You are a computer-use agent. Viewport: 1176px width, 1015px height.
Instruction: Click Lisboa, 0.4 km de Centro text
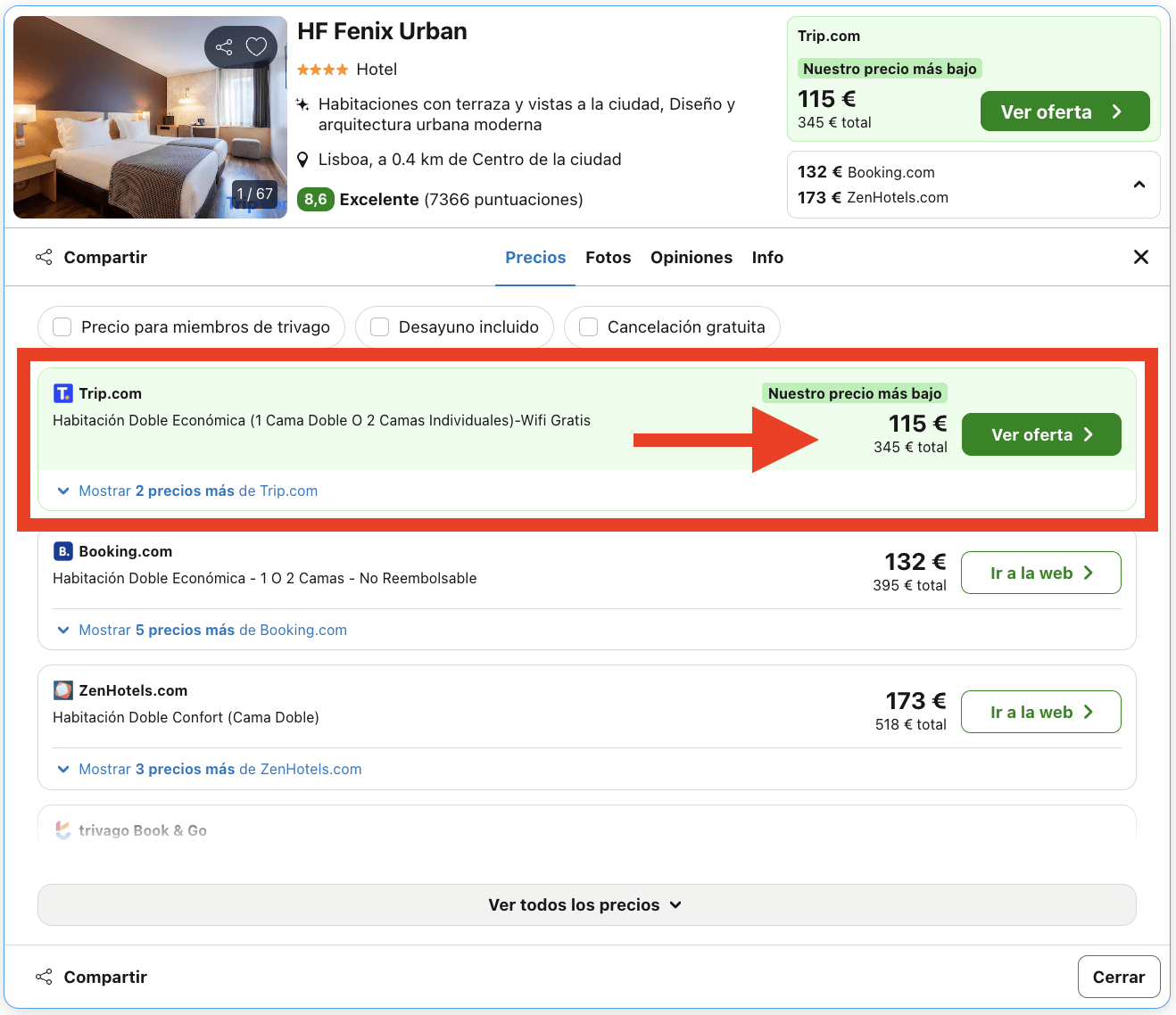tap(470, 160)
